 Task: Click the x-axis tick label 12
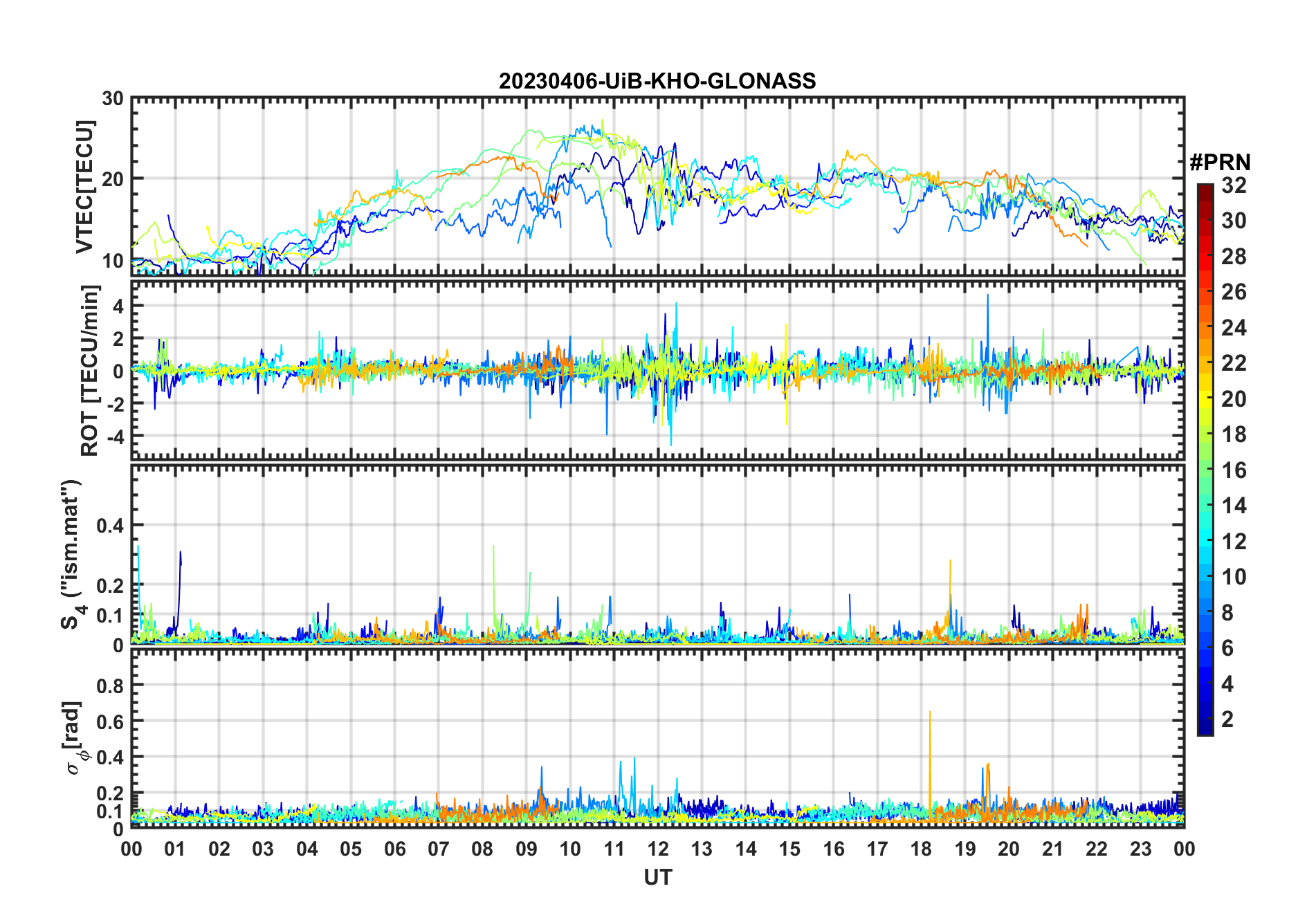(658, 849)
